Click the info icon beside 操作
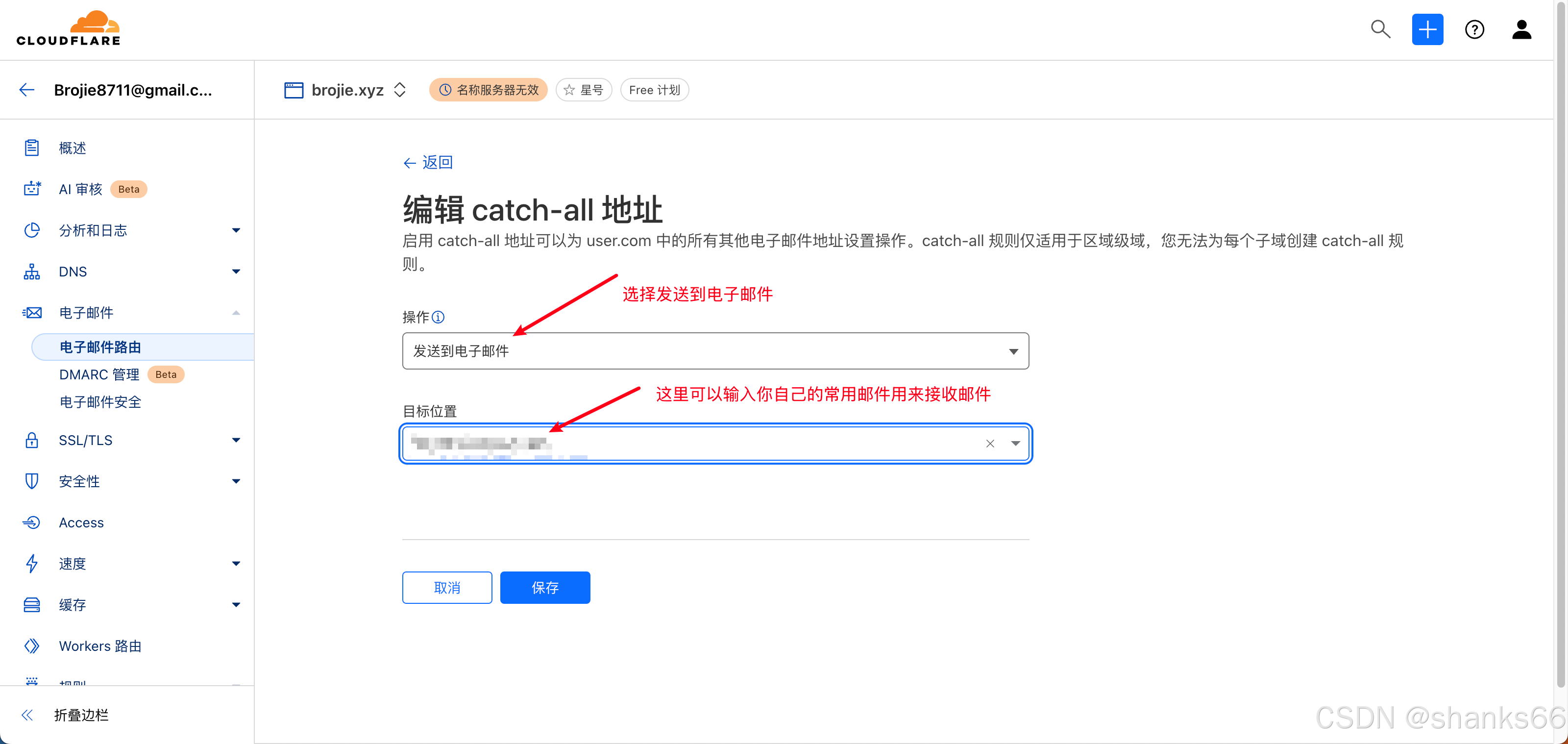The width and height of the screenshot is (1568, 744). tap(438, 317)
